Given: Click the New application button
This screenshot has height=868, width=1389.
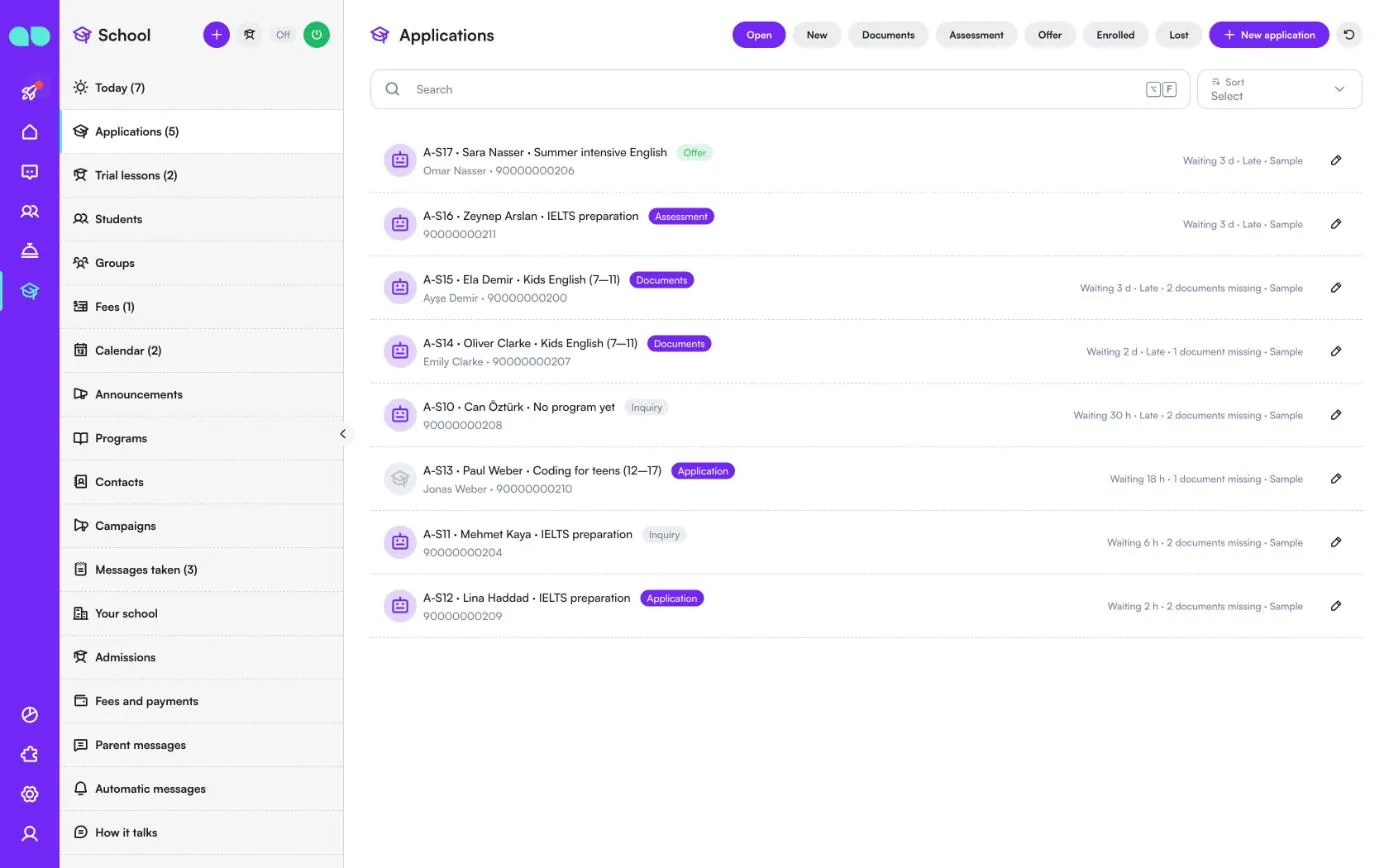Looking at the screenshot, I should click(1269, 35).
